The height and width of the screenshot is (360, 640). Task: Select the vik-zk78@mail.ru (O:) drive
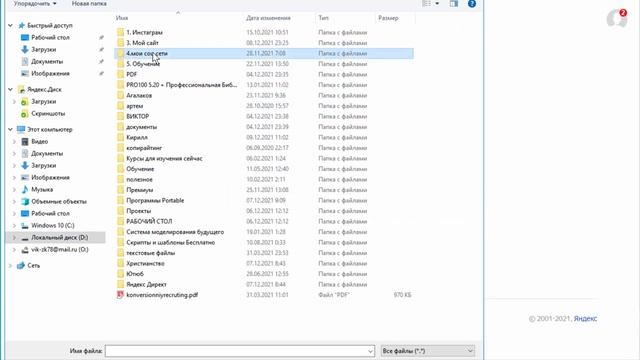pyautogui.click(x=60, y=250)
